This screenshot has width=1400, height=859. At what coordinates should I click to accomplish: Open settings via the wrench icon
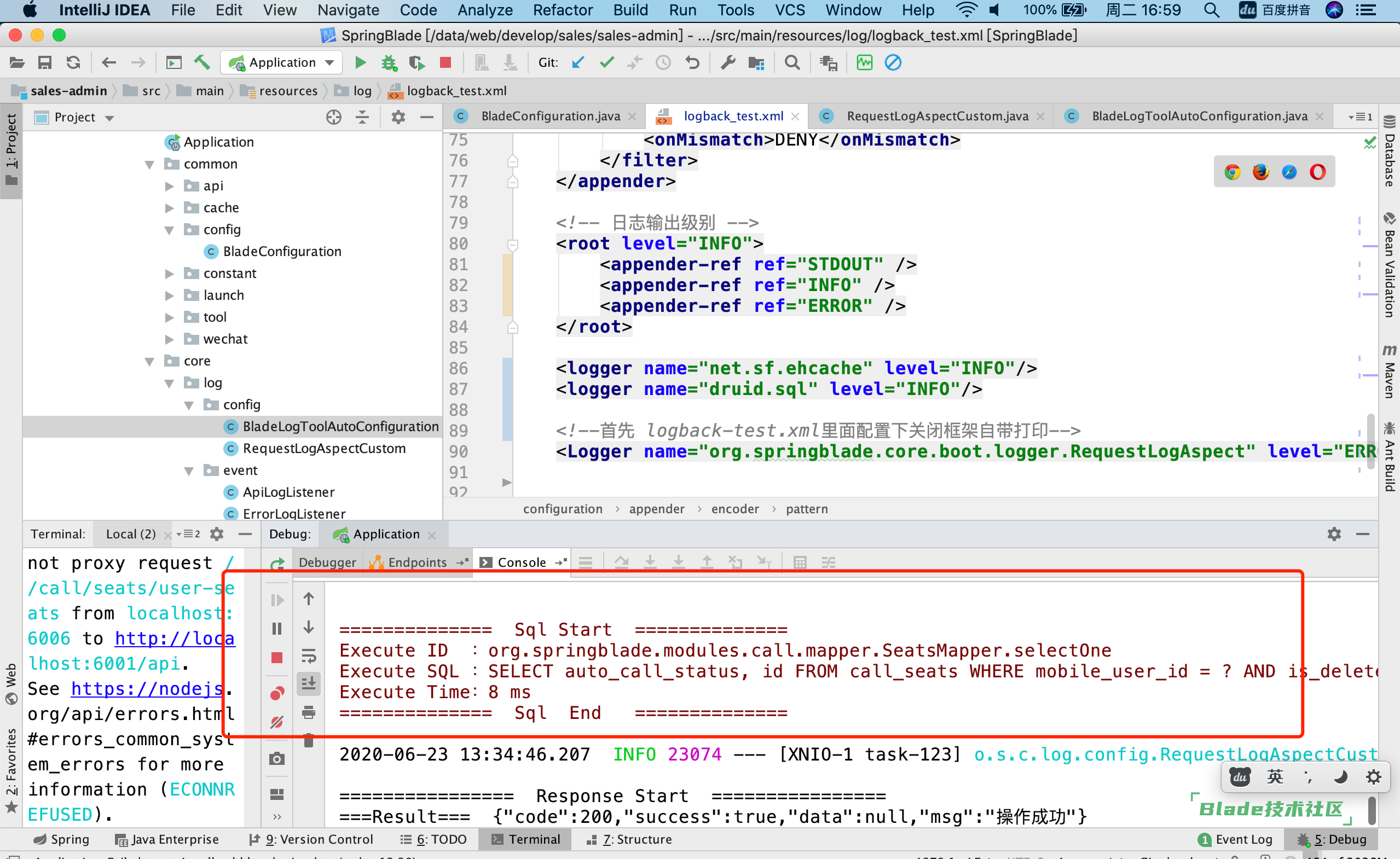click(x=728, y=62)
